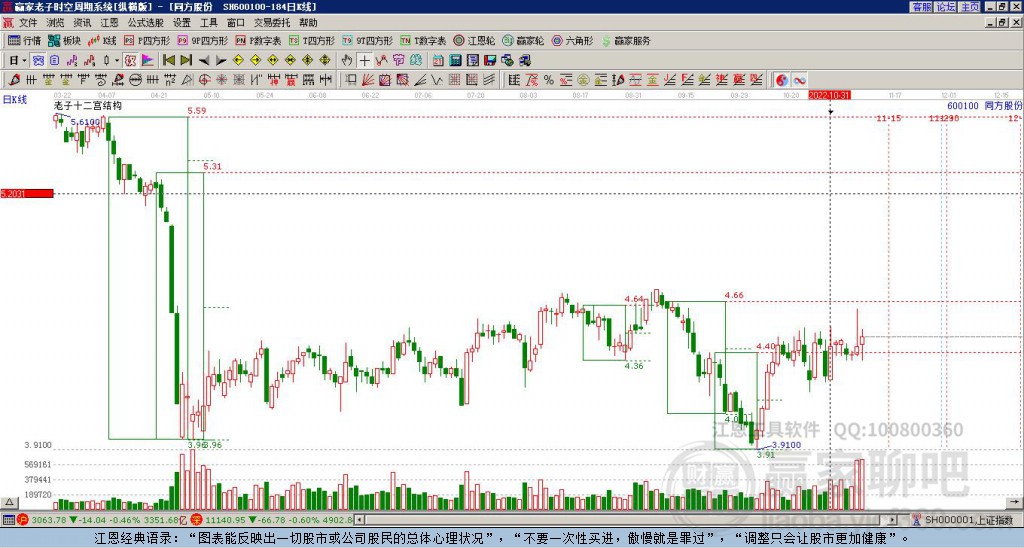The width and height of the screenshot is (1024, 548).
Task: Switch to K线 candlestick chart button
Action: (x=101, y=40)
